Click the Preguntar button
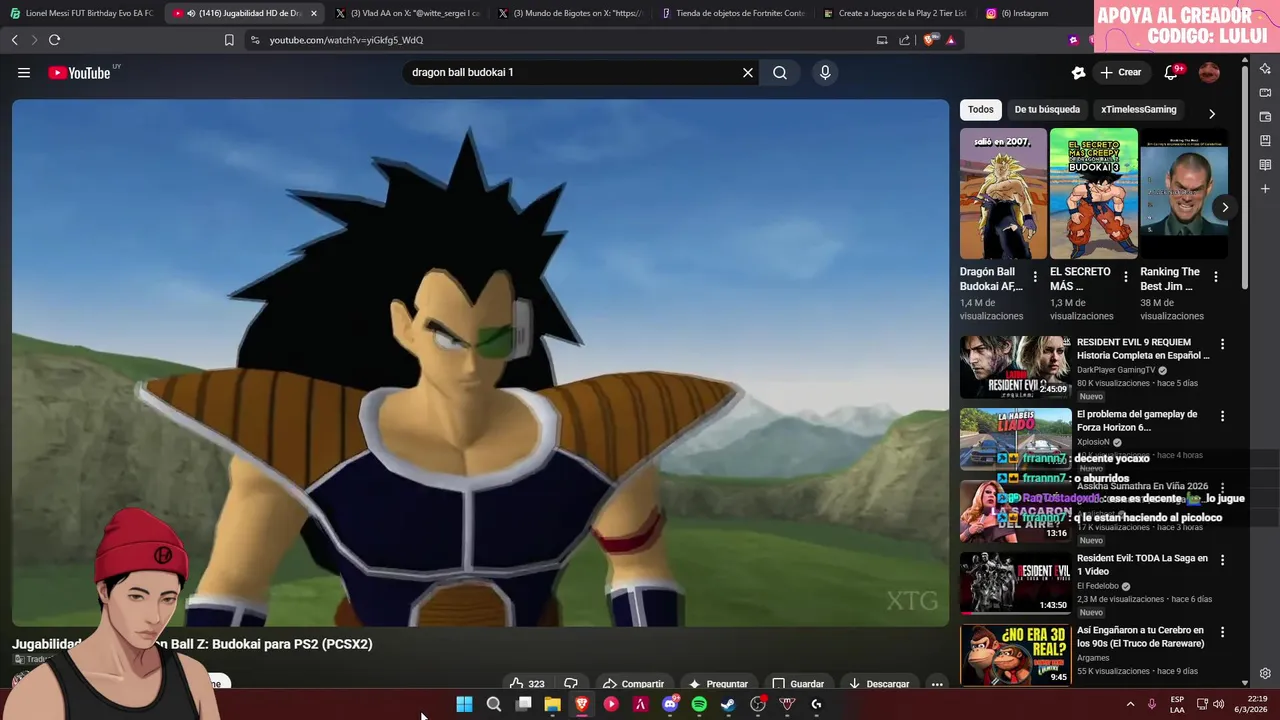 click(x=718, y=684)
